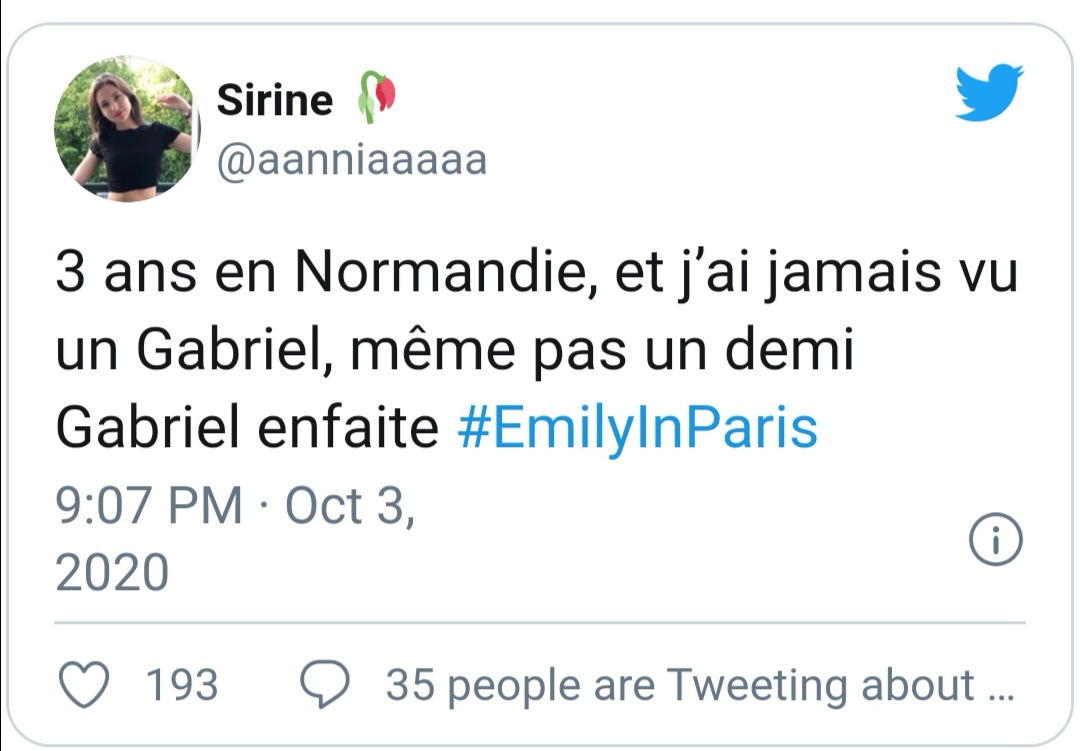Click the year 2020 in the date
Viewport: 1080px width, 751px height.
pyautogui.click(x=111, y=573)
